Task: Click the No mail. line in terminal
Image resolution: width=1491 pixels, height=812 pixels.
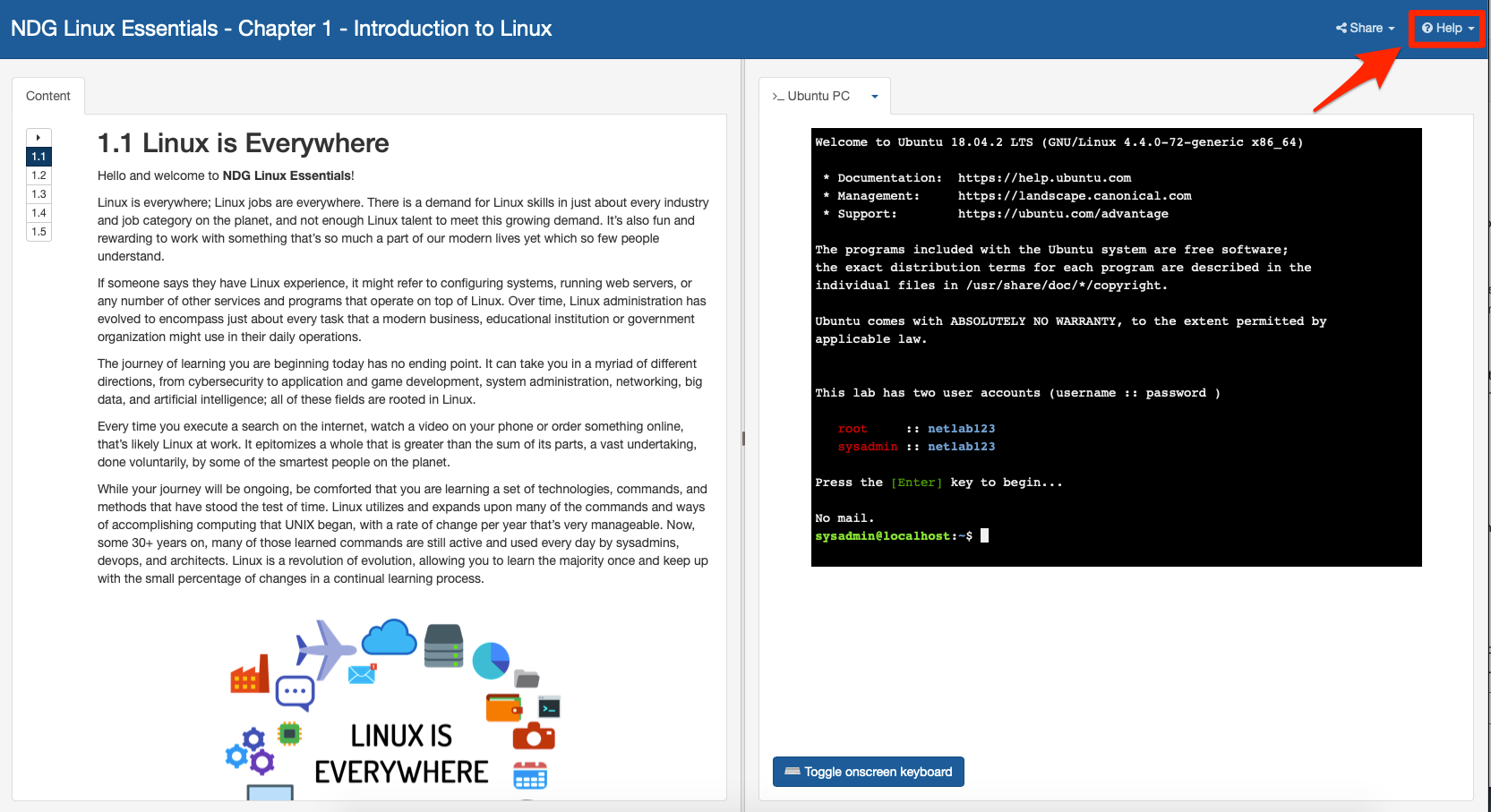Action: tap(844, 518)
